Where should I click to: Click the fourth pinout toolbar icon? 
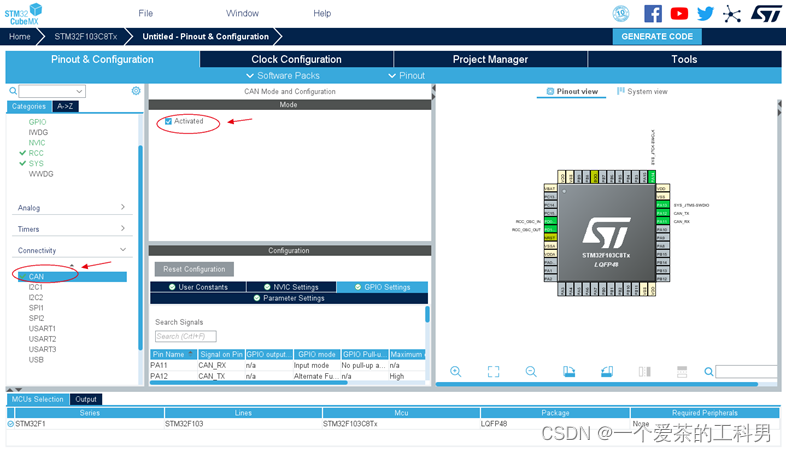pos(569,371)
